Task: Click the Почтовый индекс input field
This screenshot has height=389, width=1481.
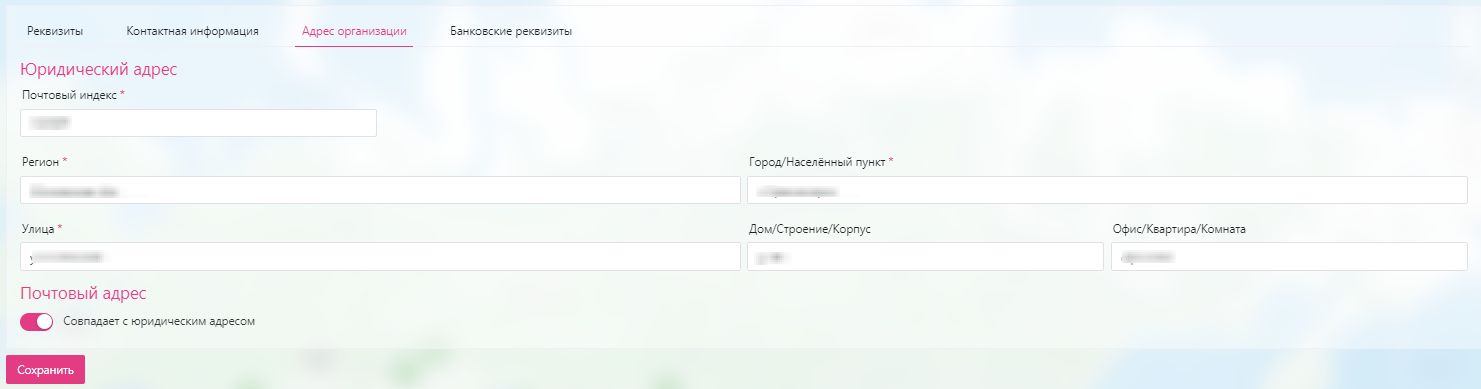Action: pyautogui.click(x=198, y=123)
